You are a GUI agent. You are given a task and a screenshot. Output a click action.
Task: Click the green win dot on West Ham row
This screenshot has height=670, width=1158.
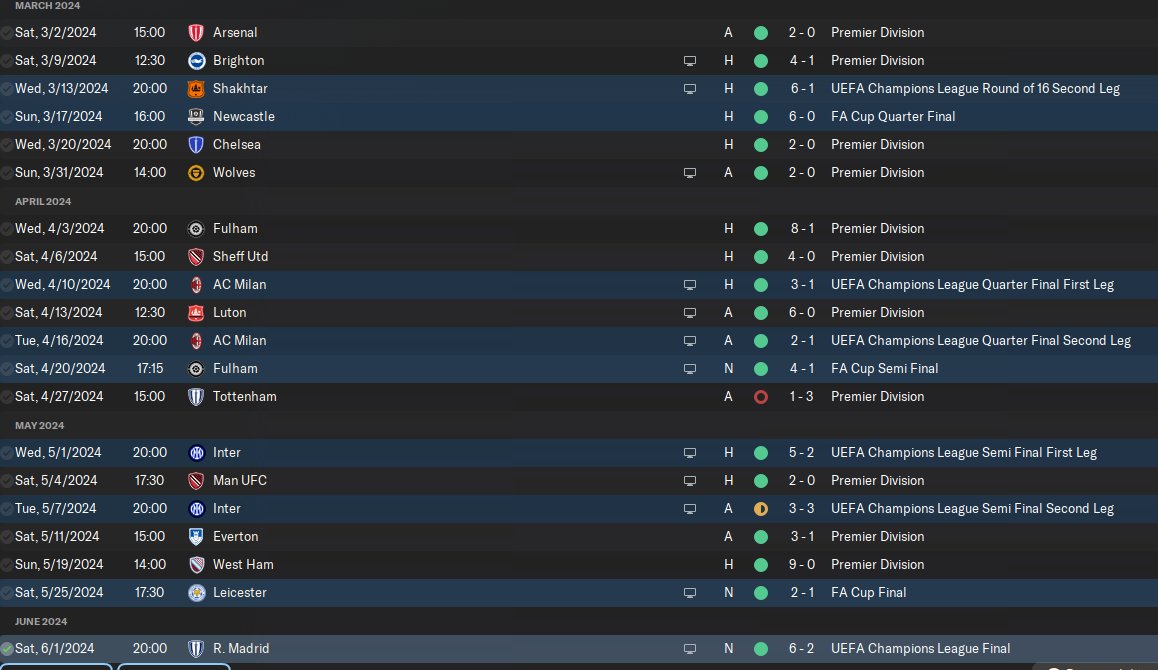coord(761,565)
